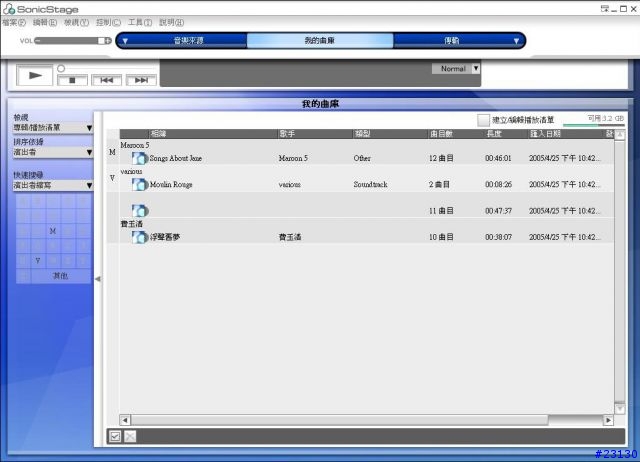Jump to letter V in quick search grid
This screenshot has height=462, width=640.
pos(38,260)
